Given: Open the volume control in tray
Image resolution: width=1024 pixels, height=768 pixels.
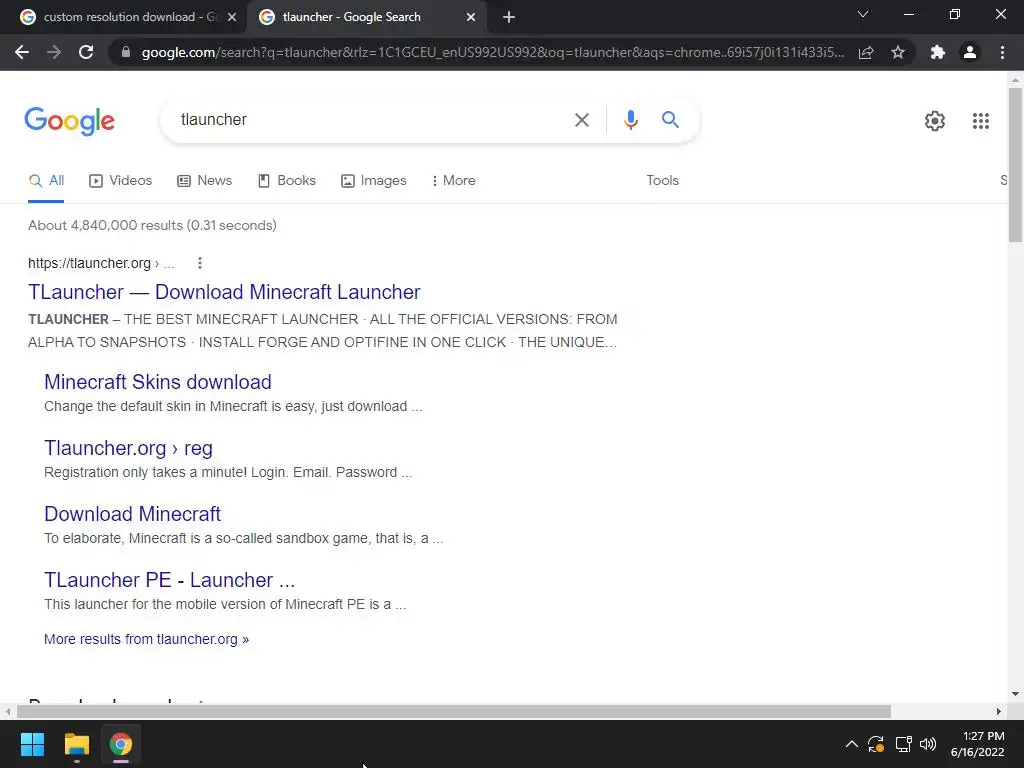Looking at the screenshot, I should pos(928,744).
